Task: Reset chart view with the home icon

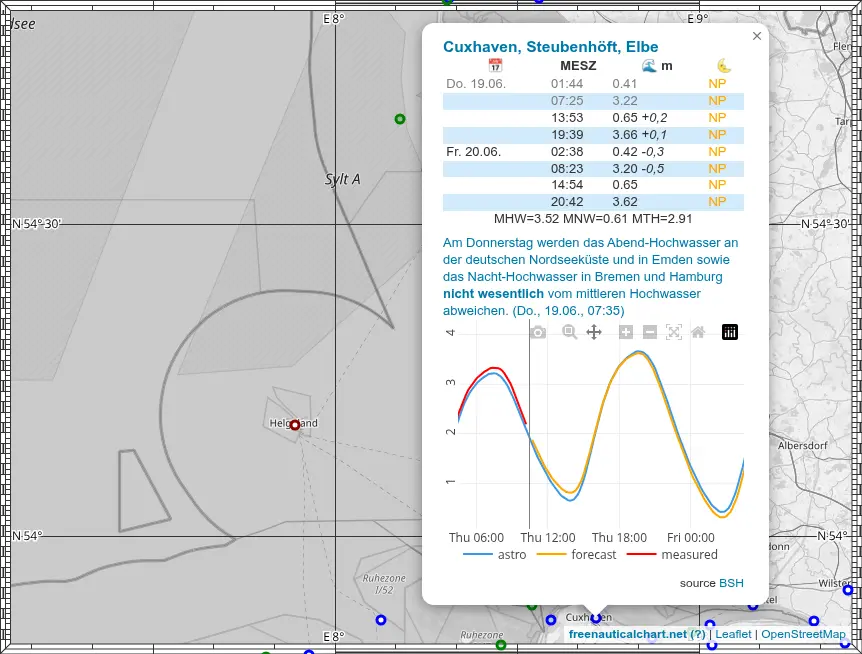Action: [x=699, y=332]
